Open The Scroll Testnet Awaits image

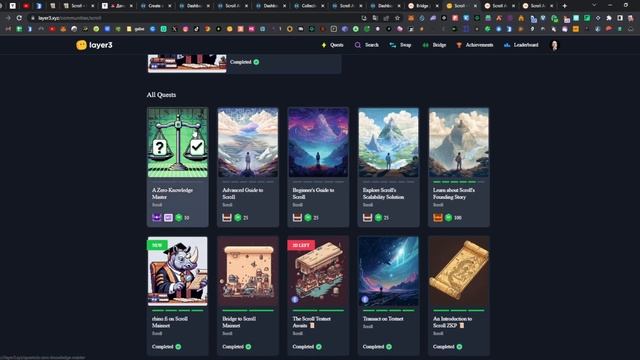[318, 271]
